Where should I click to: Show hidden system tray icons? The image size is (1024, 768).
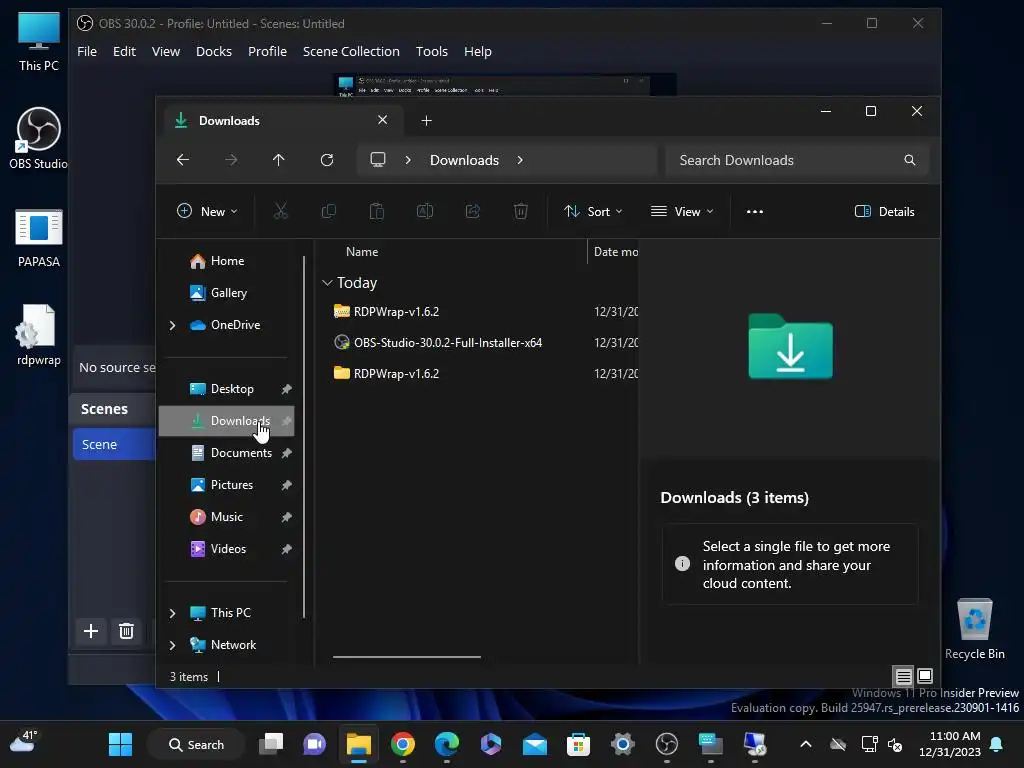point(806,744)
